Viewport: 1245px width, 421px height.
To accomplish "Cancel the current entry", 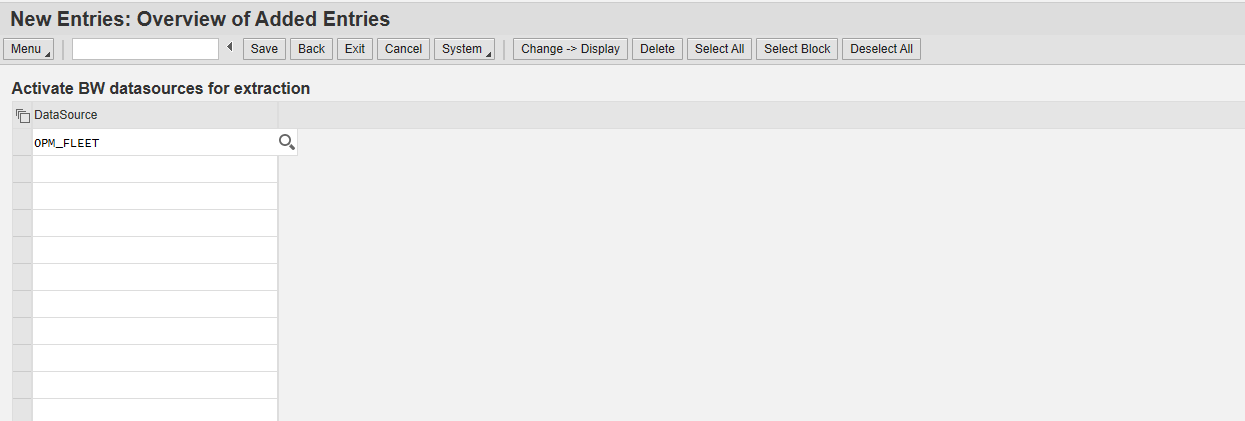I will click(x=403, y=49).
